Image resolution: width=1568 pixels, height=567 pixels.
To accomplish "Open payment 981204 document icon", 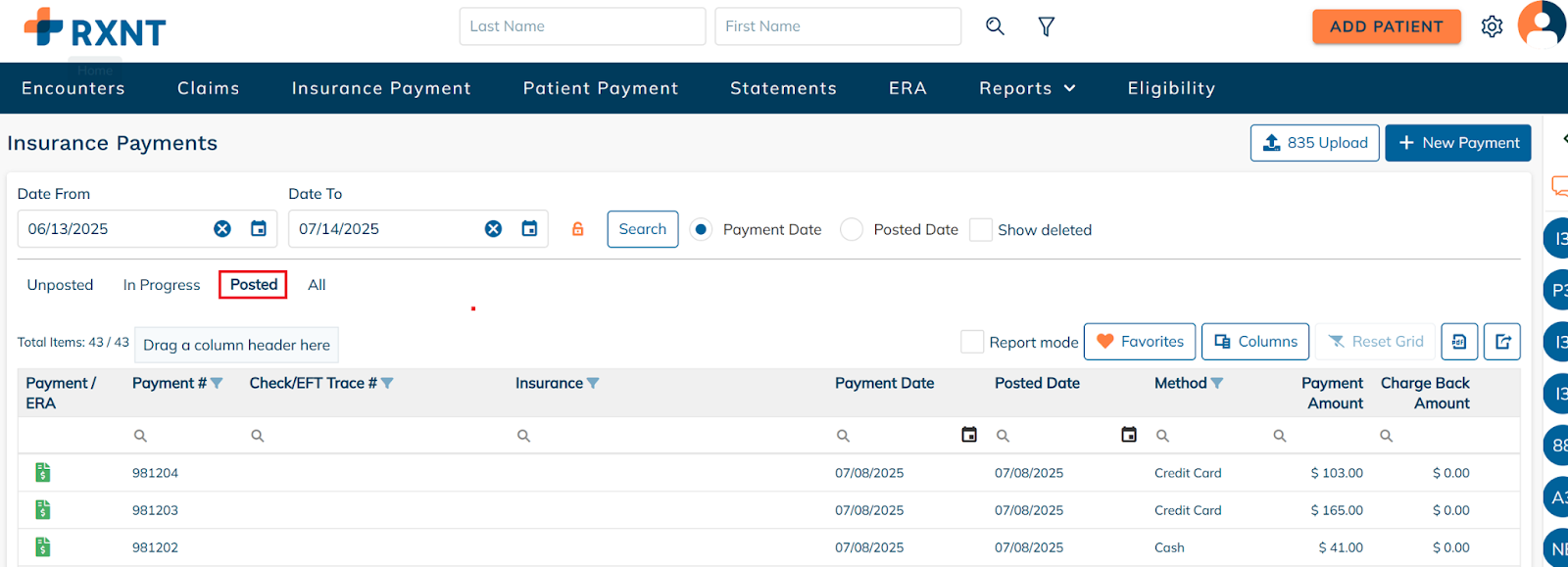I will (x=43, y=473).
